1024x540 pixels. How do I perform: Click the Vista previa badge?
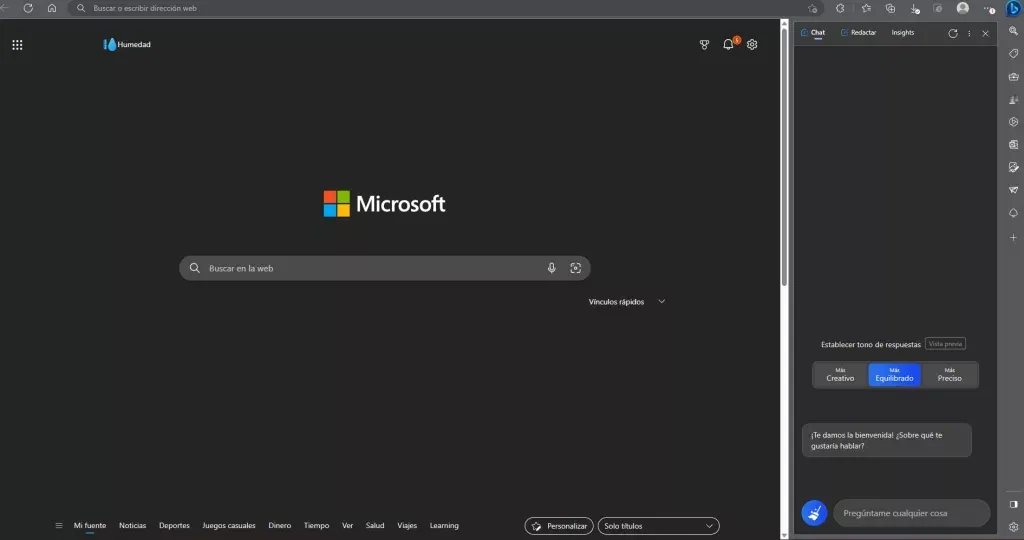pos(945,344)
